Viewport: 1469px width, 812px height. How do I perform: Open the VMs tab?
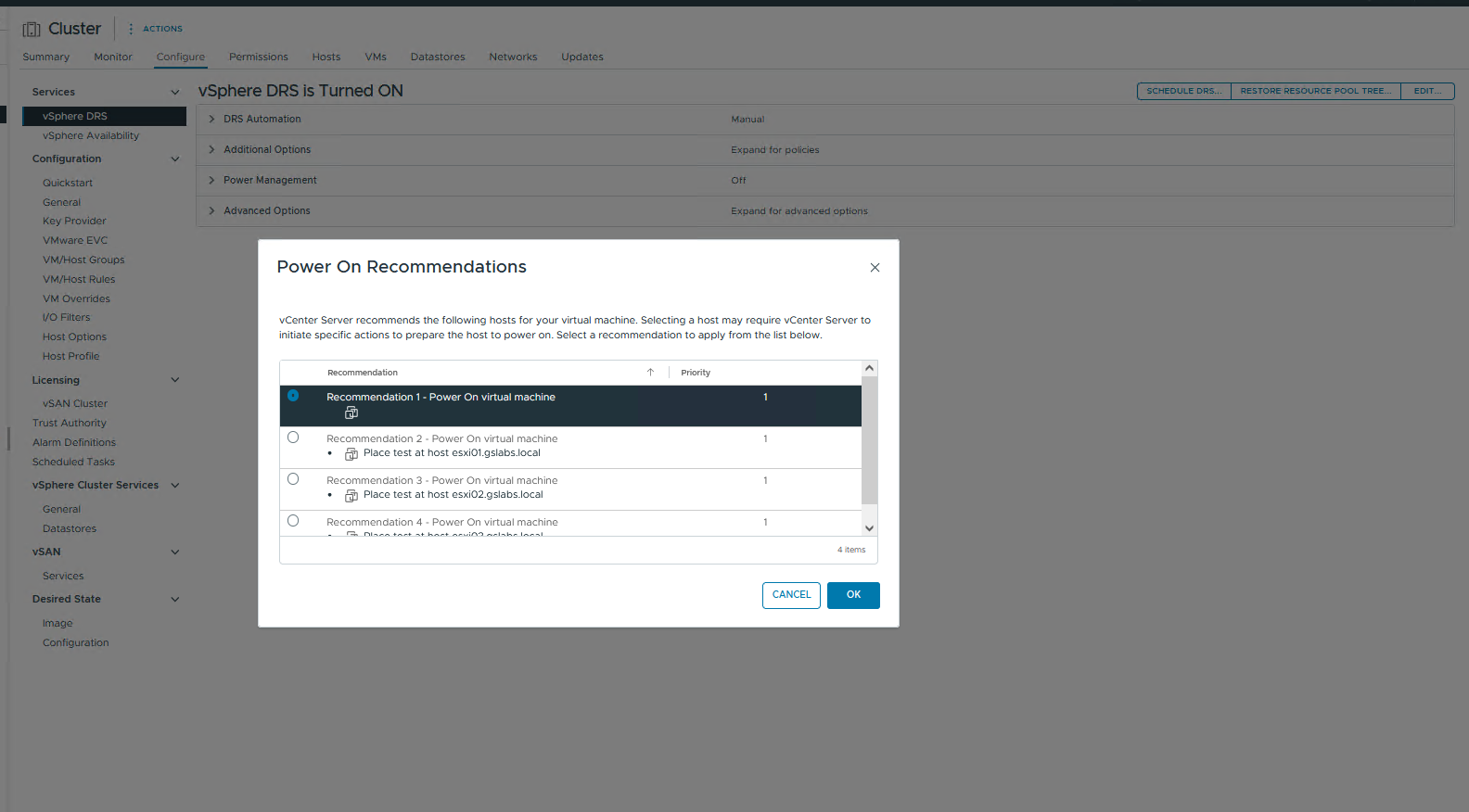click(376, 57)
